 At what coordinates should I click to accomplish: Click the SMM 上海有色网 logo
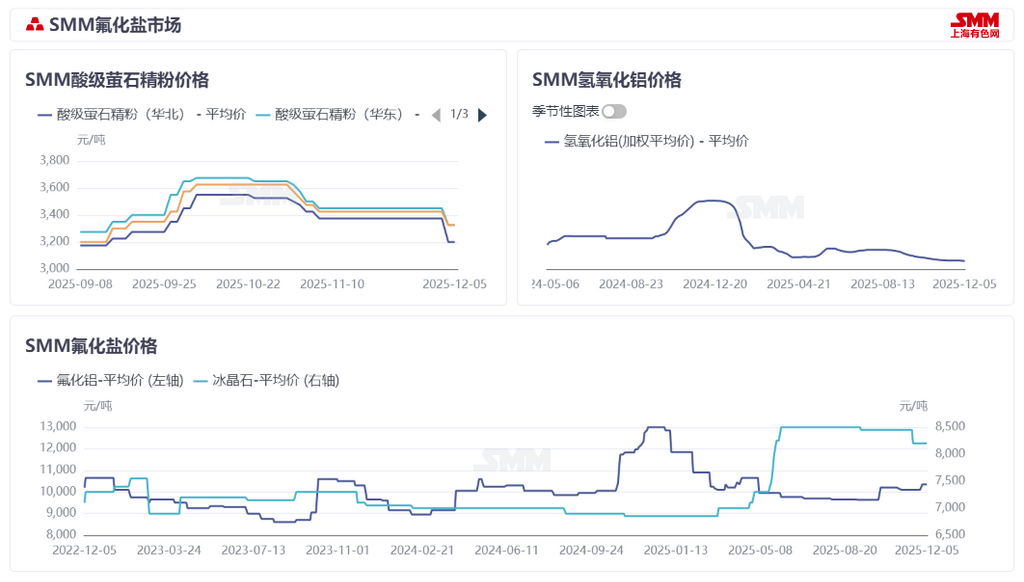click(973, 25)
